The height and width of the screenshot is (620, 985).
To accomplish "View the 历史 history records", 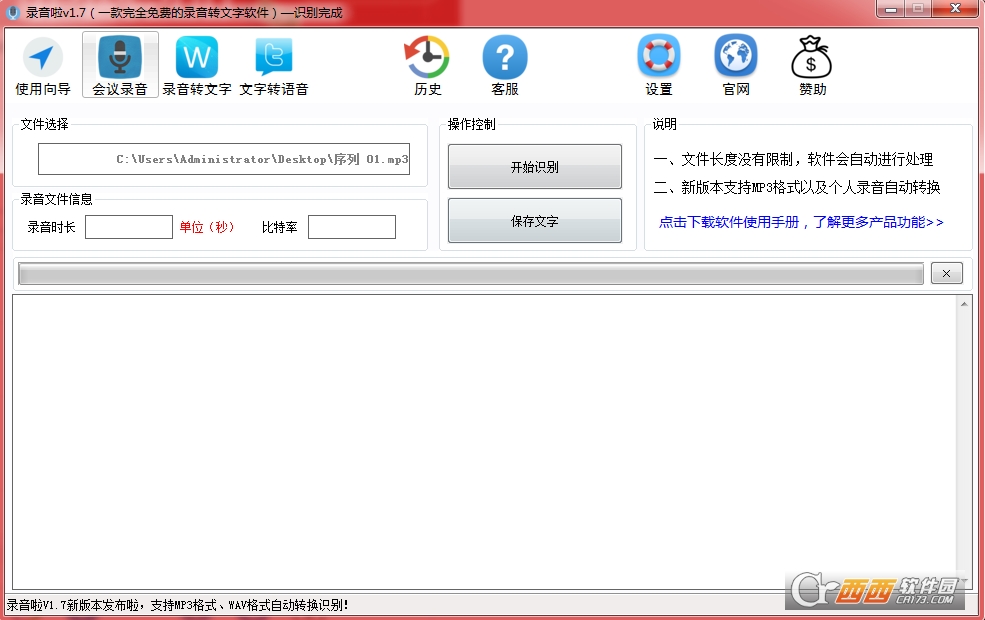I will [427, 66].
